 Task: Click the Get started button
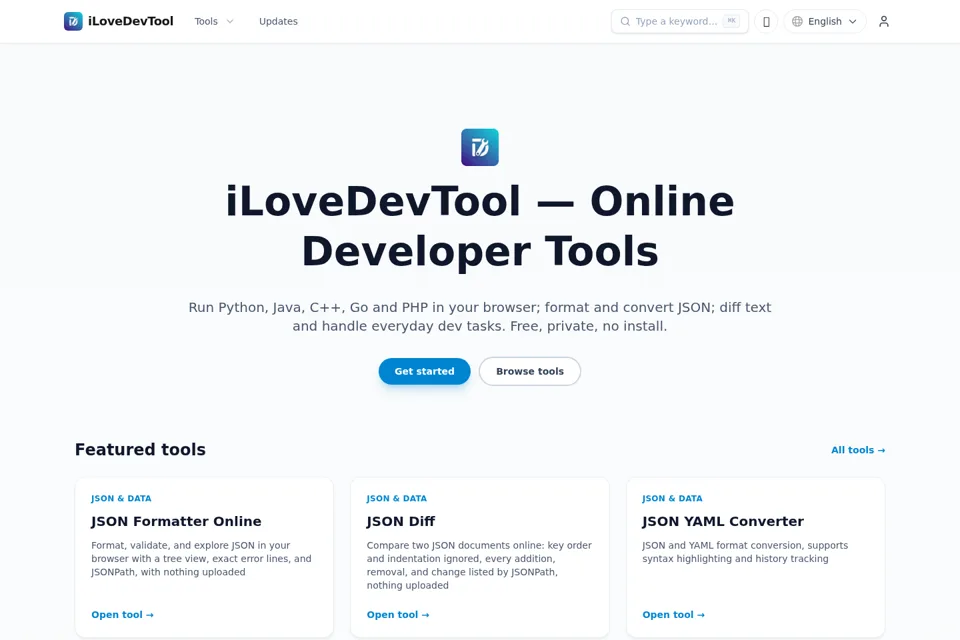424,371
